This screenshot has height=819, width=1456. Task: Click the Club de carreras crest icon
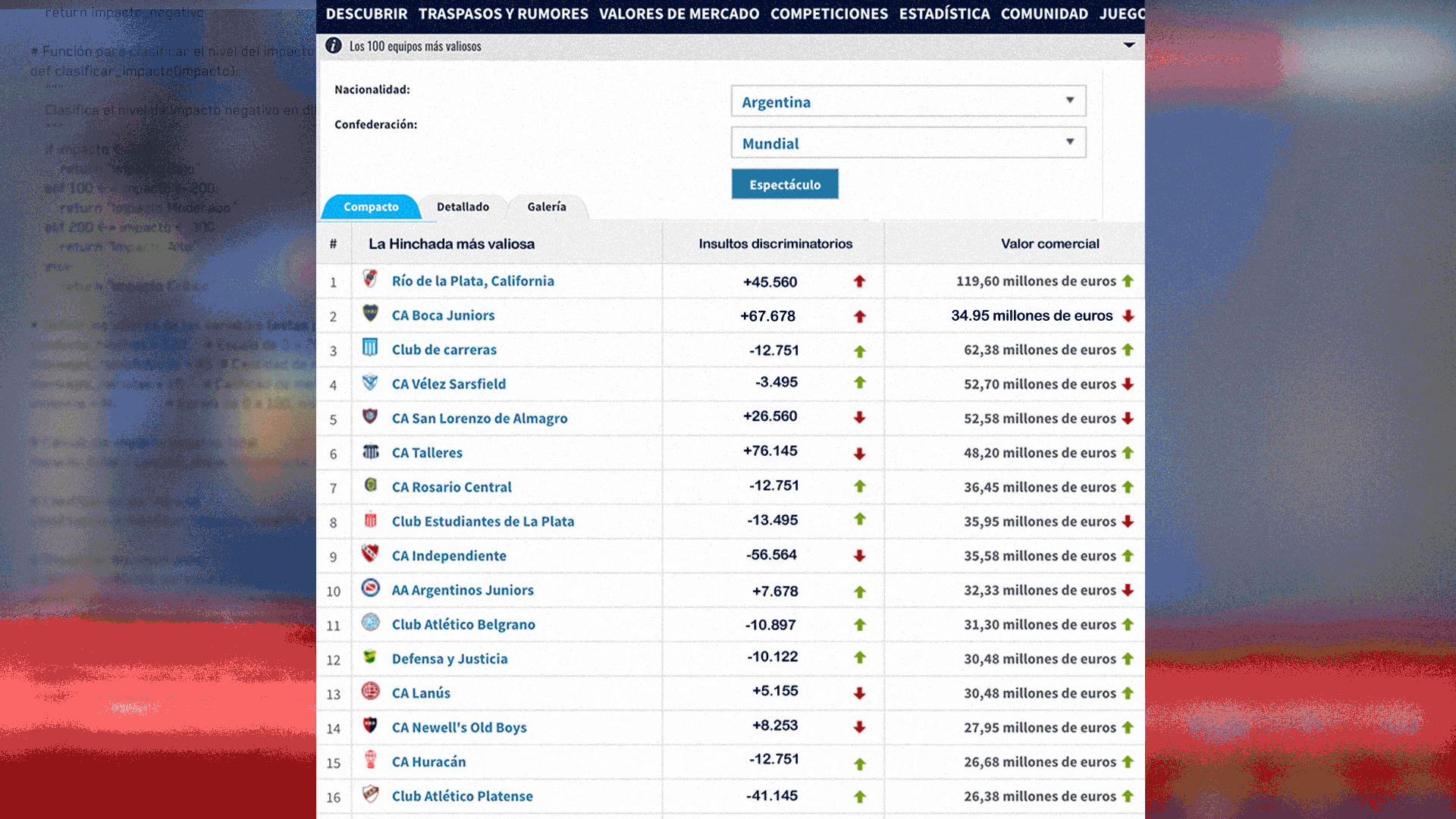pyautogui.click(x=370, y=347)
